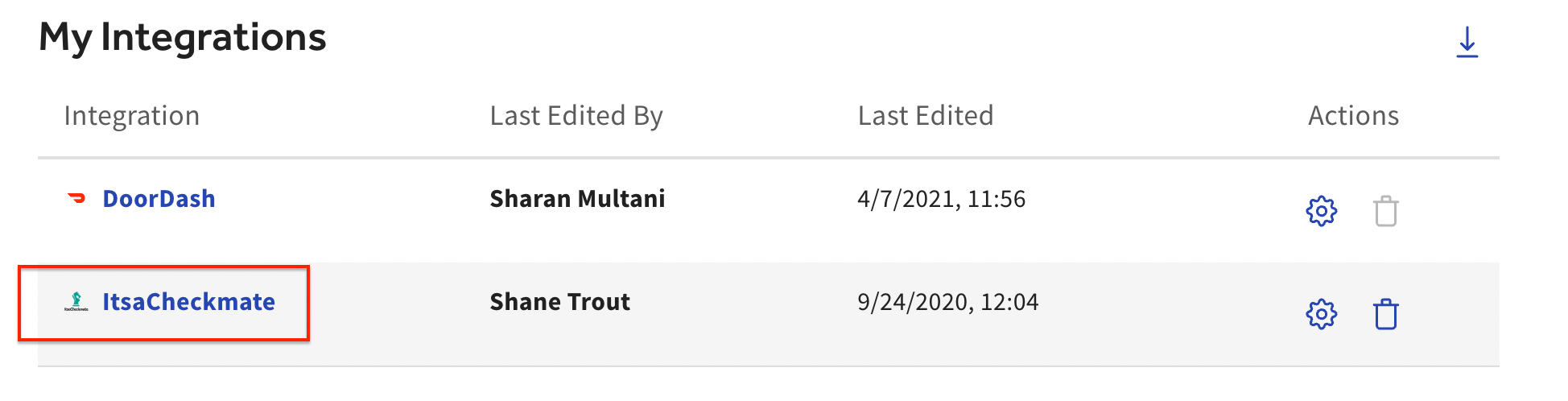Click the Actions column header

click(1353, 116)
